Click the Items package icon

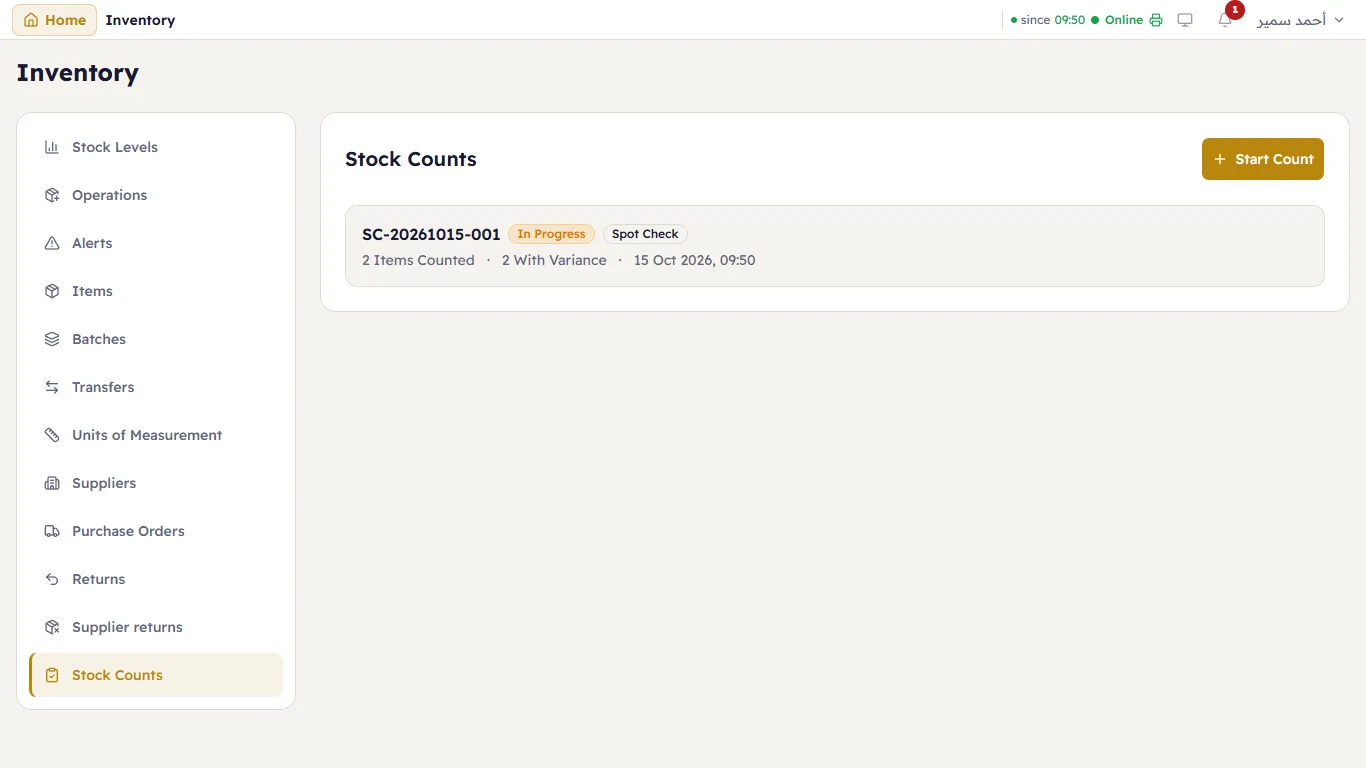pyautogui.click(x=52, y=291)
